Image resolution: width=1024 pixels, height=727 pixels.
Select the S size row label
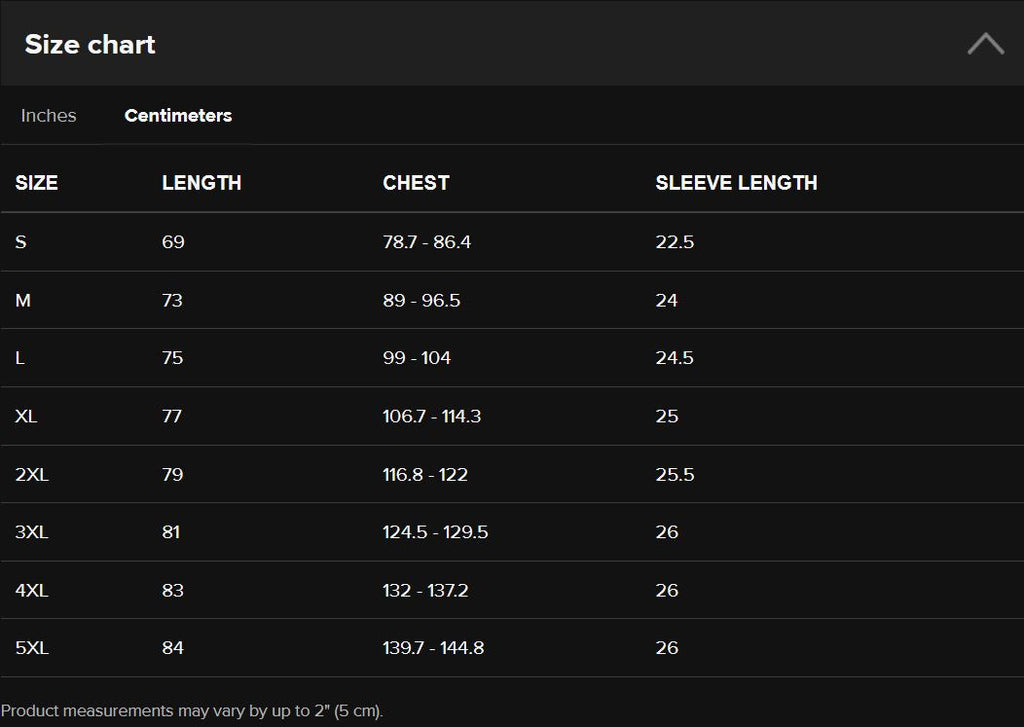pyautogui.click(x=21, y=242)
